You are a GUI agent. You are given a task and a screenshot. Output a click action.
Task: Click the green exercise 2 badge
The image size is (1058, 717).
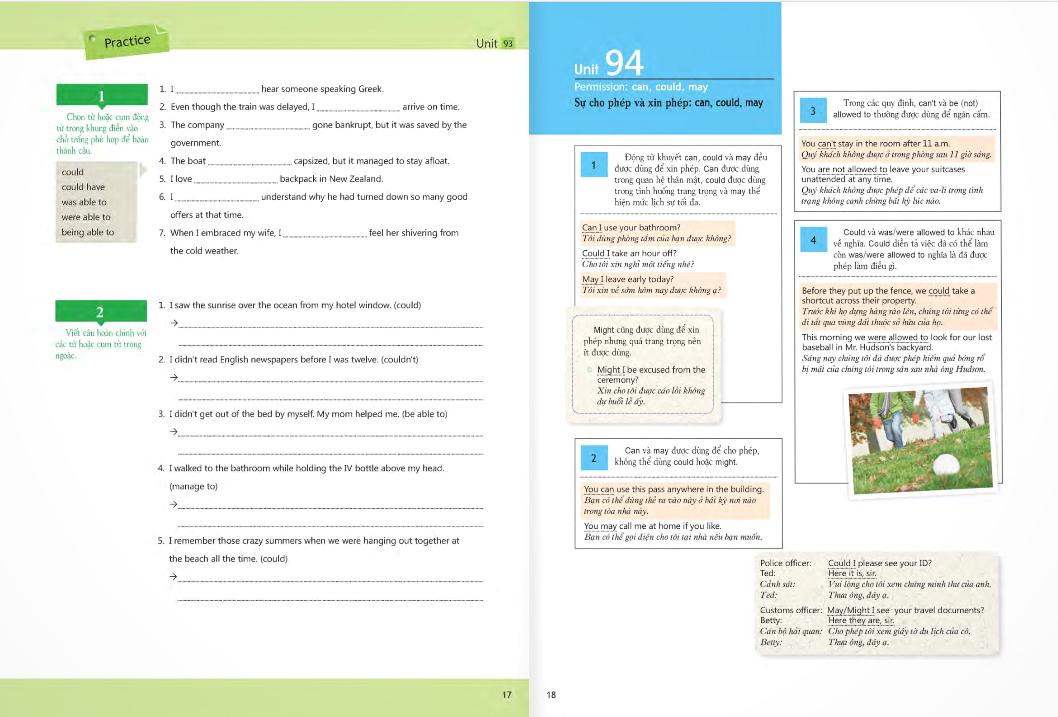102,311
